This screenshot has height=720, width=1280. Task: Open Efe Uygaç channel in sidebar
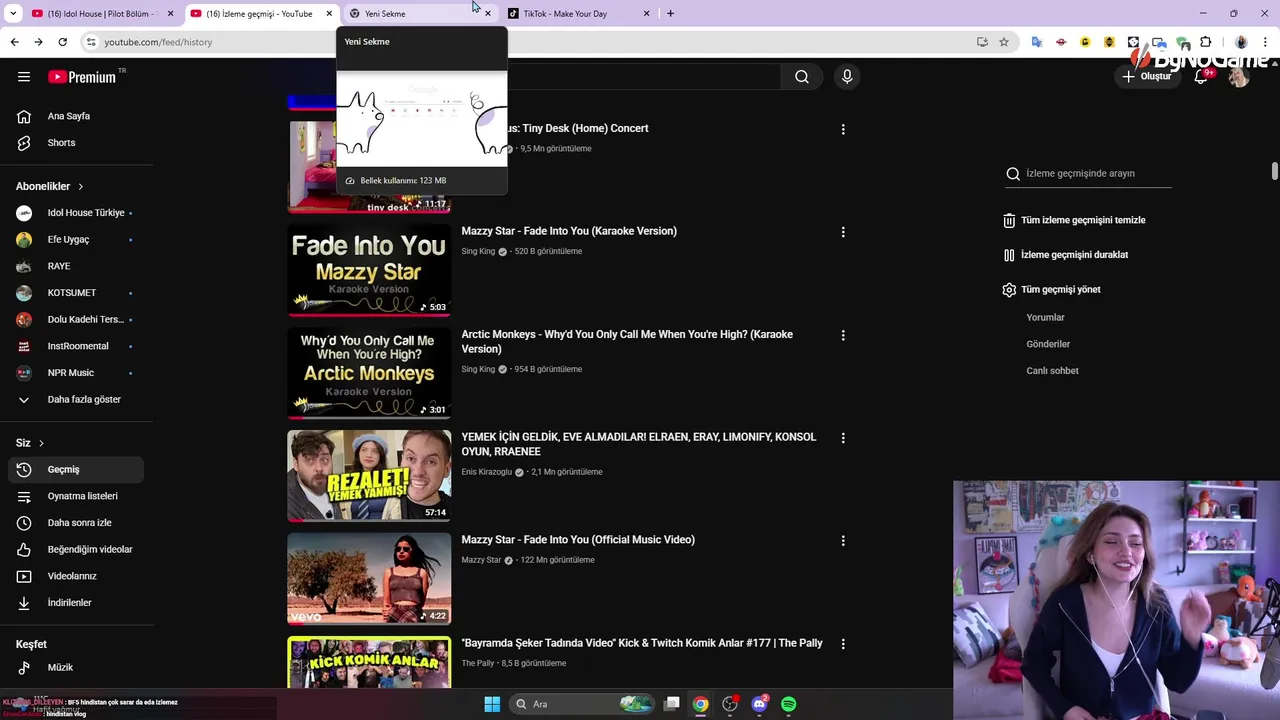[x=76, y=240]
